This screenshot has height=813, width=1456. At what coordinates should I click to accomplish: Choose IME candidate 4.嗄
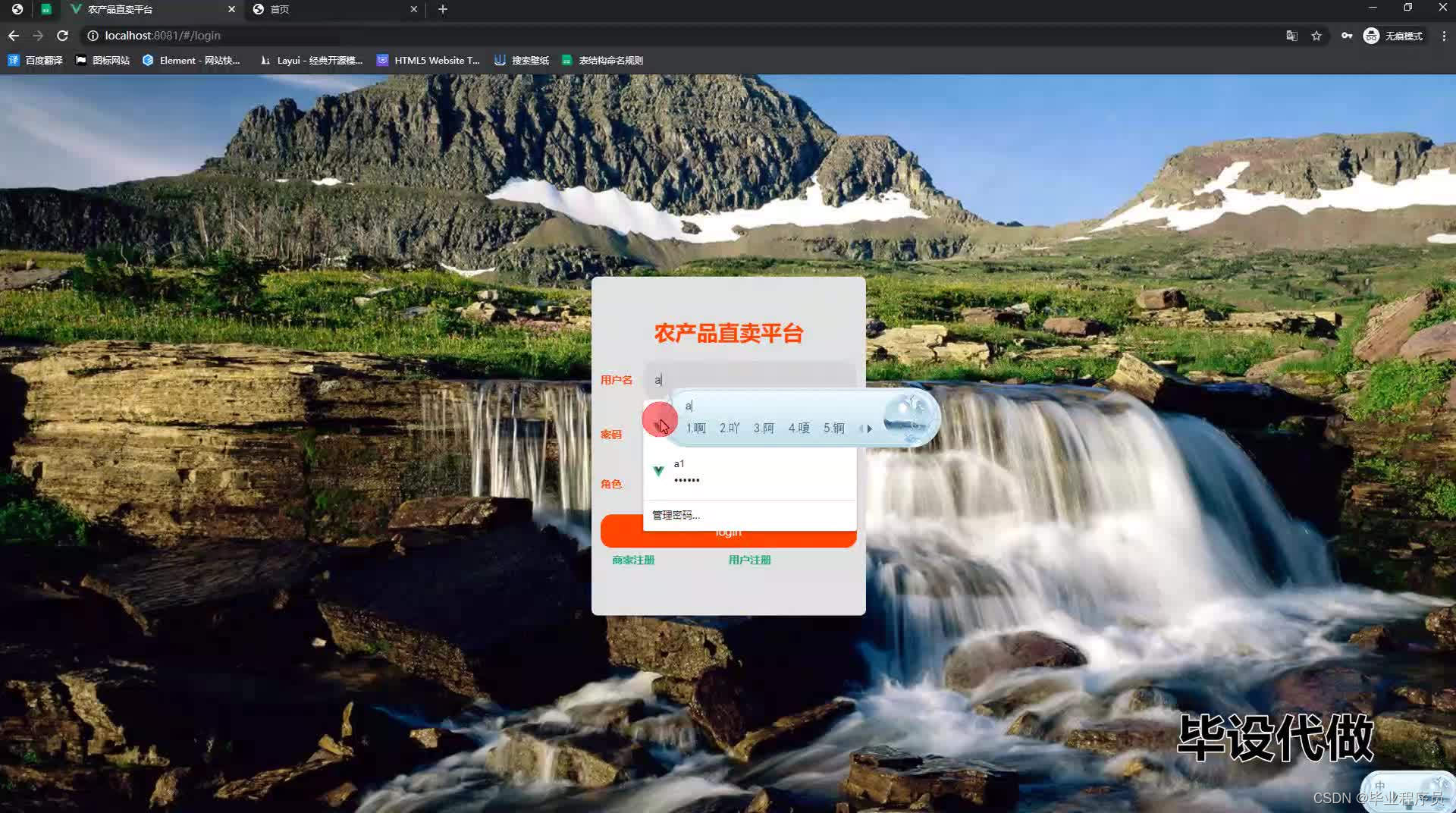[799, 428]
